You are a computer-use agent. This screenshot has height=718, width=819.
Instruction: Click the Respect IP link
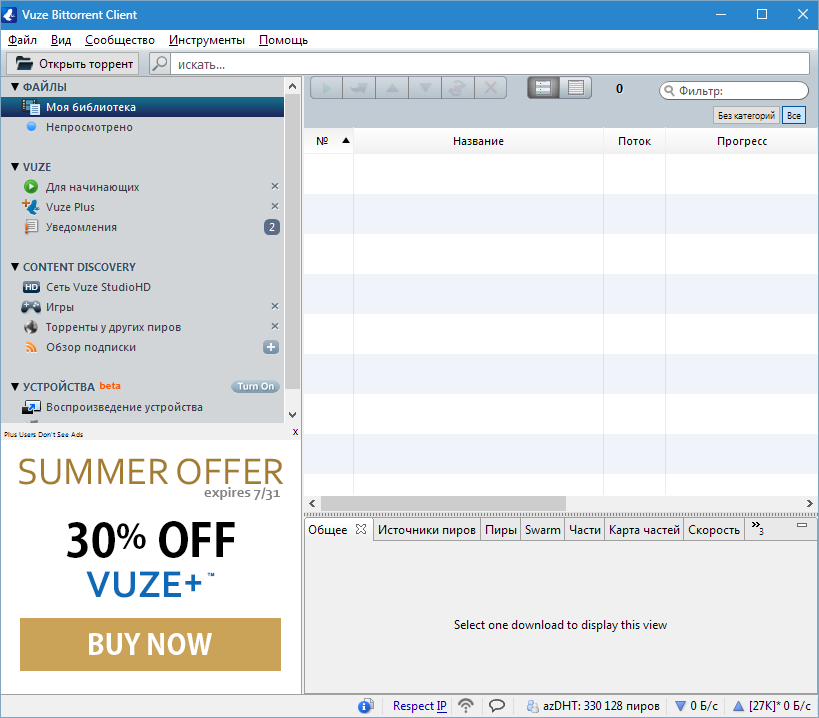[419, 706]
